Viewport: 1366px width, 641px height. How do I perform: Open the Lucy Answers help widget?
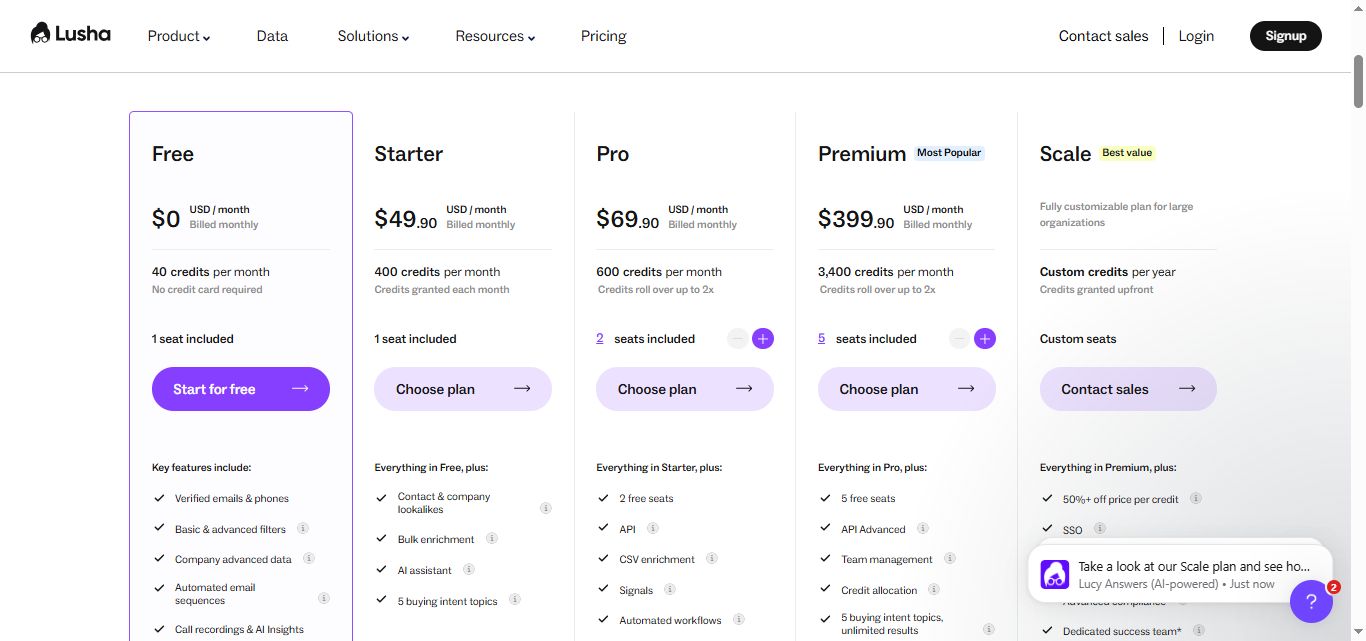pyautogui.click(x=1311, y=601)
